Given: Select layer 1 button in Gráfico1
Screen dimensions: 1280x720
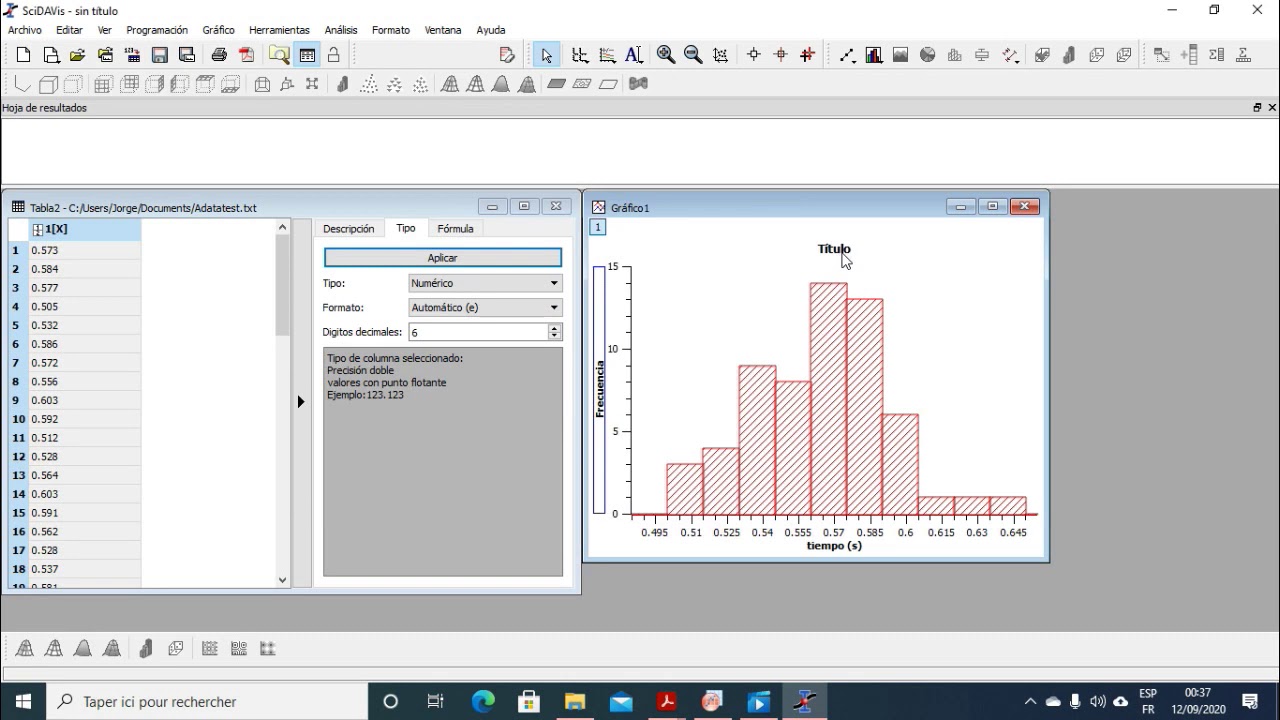Looking at the screenshot, I should pos(598,228).
